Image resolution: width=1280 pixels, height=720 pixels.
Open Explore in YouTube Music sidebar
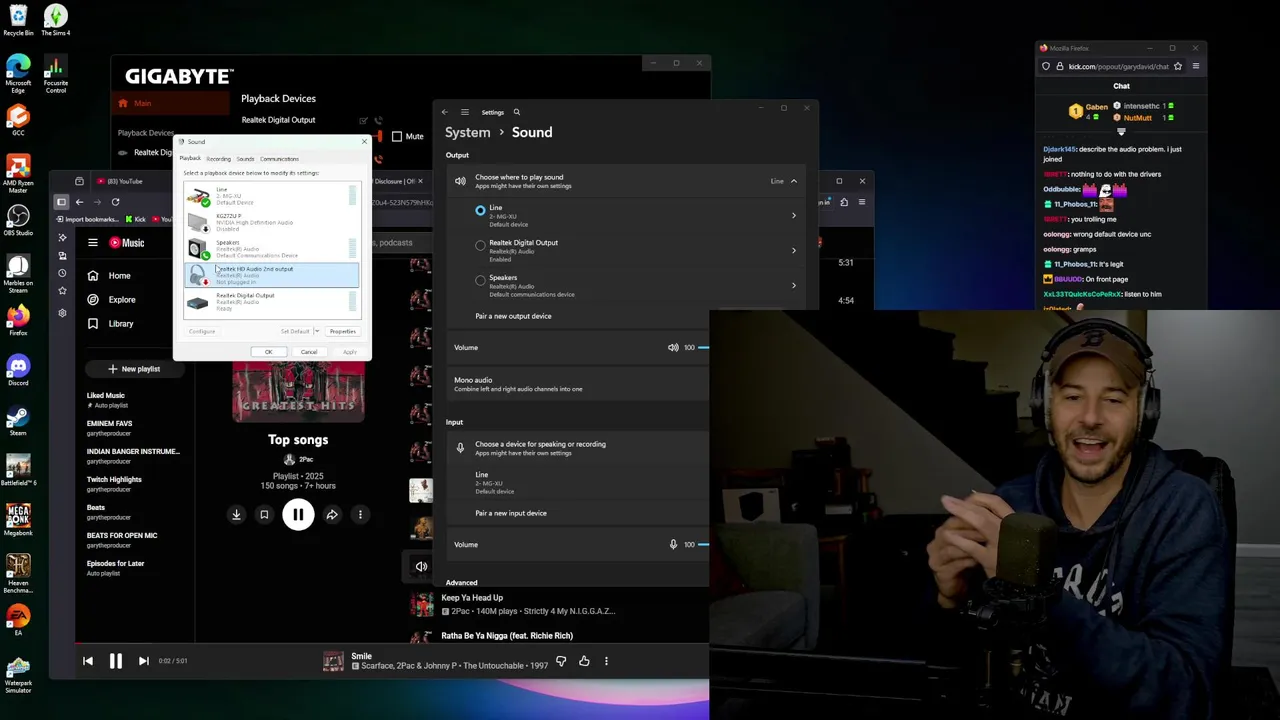coord(112,300)
